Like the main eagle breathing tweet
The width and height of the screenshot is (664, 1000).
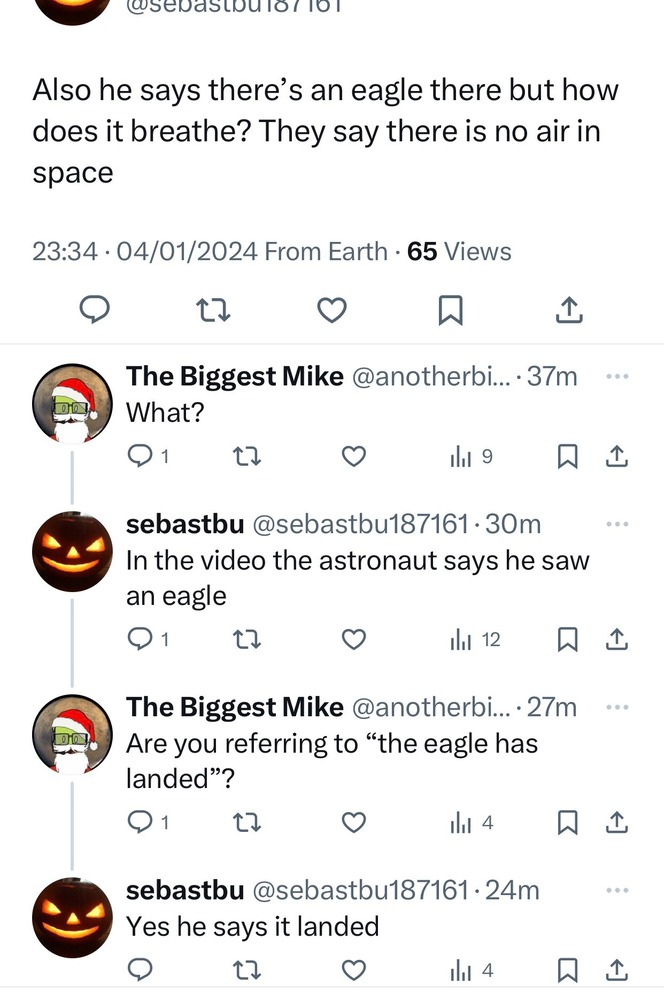click(331, 312)
